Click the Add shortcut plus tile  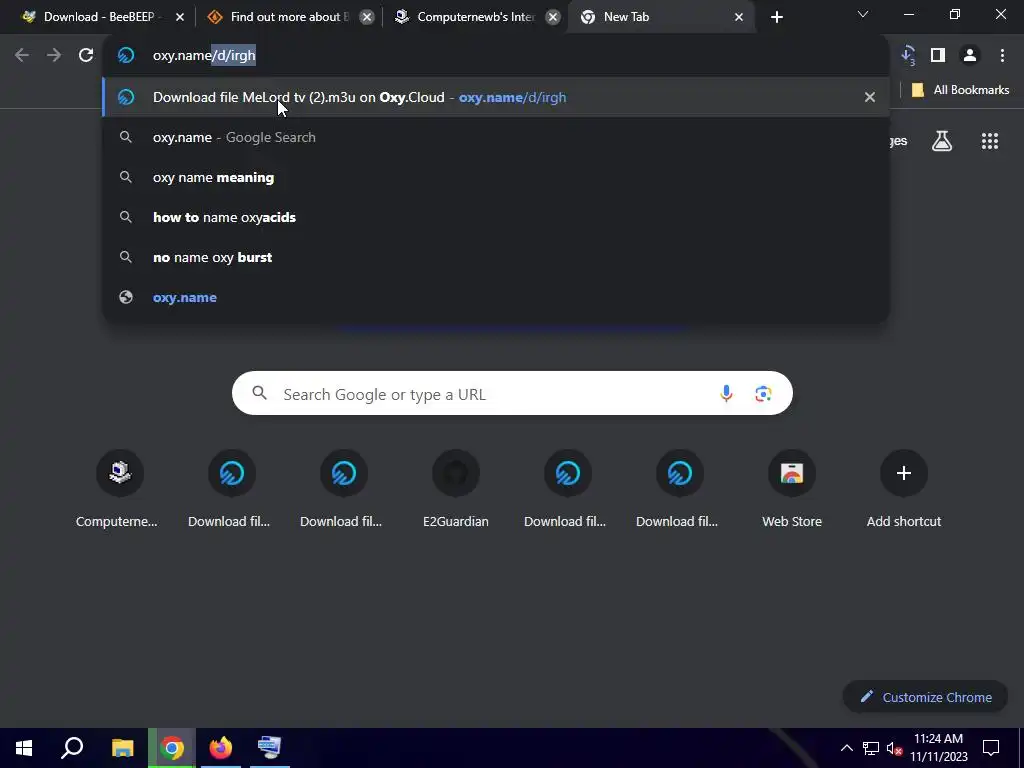coord(904,488)
